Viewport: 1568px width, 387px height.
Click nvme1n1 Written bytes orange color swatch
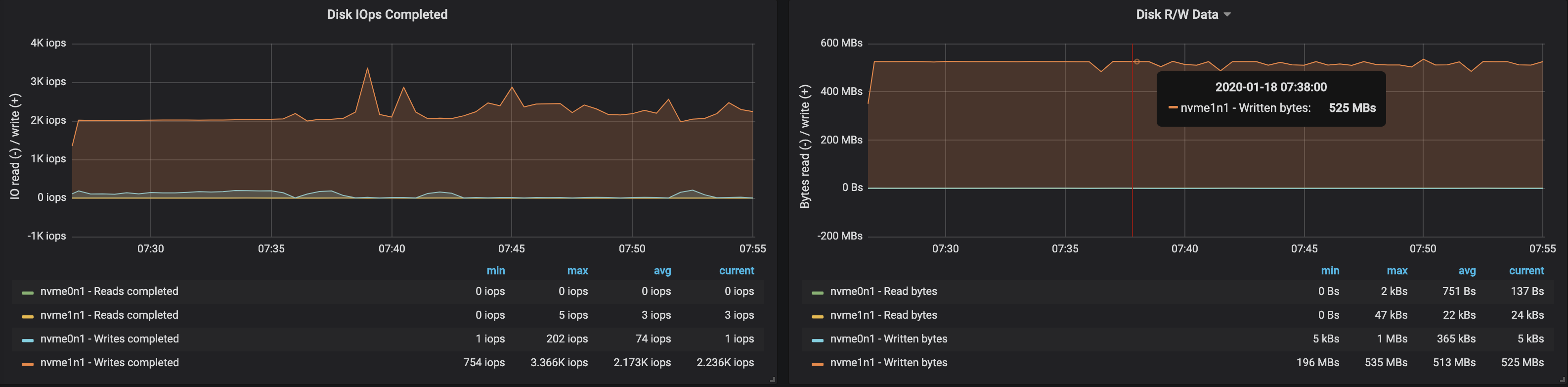pos(818,364)
